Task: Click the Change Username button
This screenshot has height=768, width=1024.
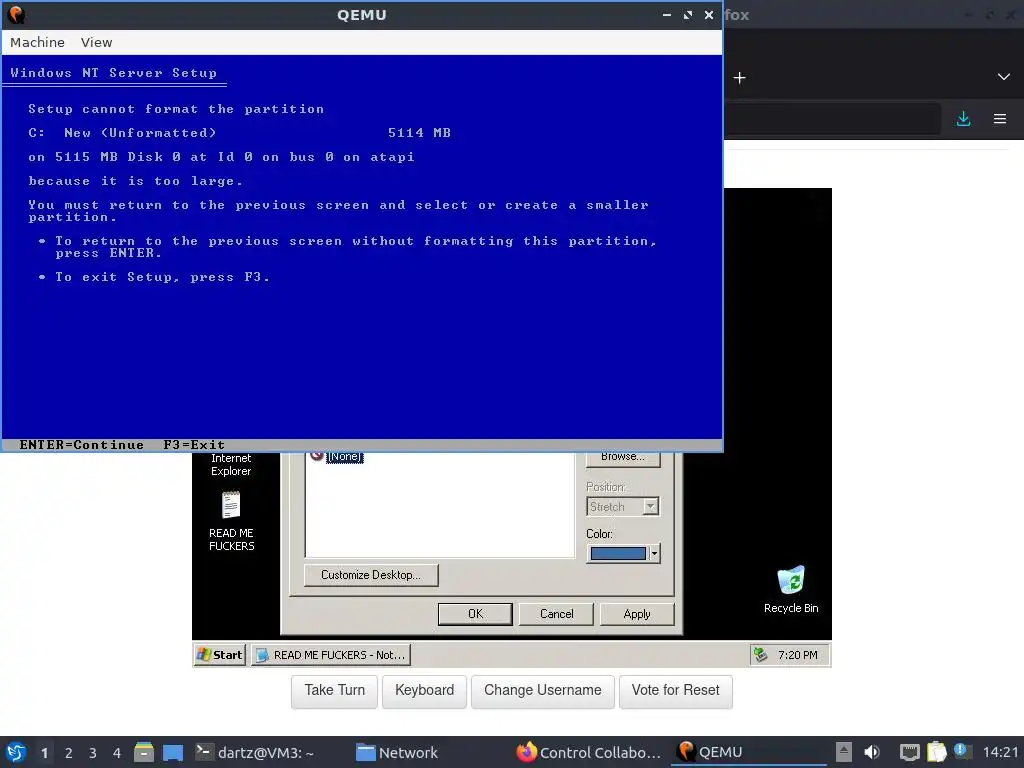Action: tap(543, 691)
